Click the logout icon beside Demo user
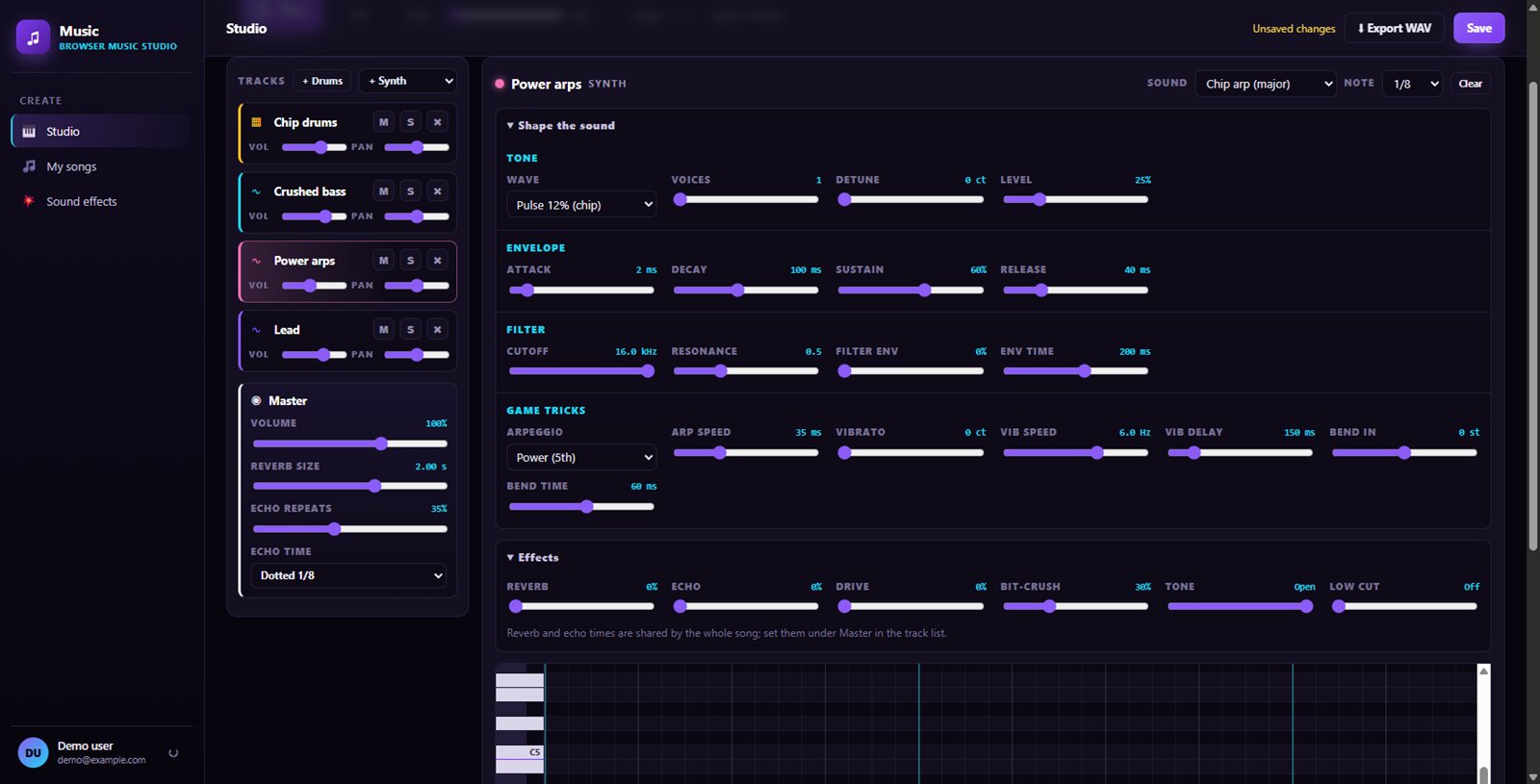Screen dimensions: 1540x784 pyautogui.click(x=173, y=753)
